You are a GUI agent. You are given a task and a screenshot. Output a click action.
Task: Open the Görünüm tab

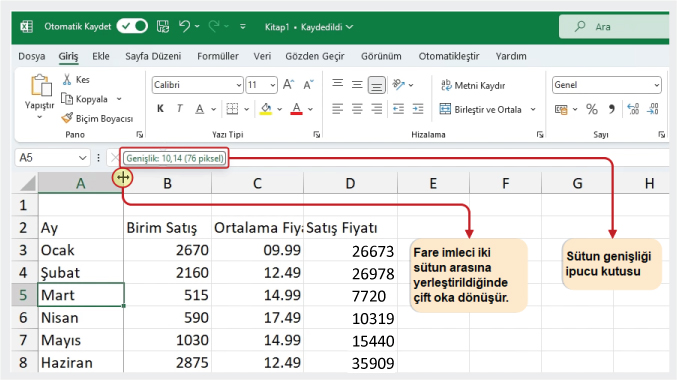381,56
